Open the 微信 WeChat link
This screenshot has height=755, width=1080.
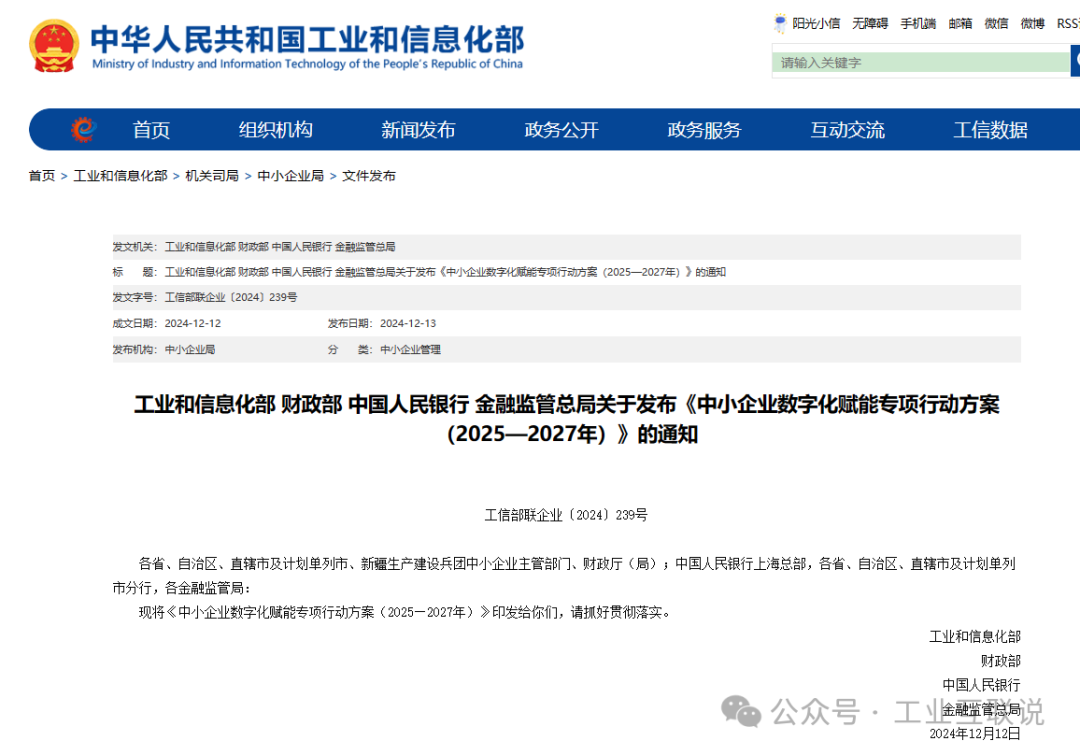(996, 23)
